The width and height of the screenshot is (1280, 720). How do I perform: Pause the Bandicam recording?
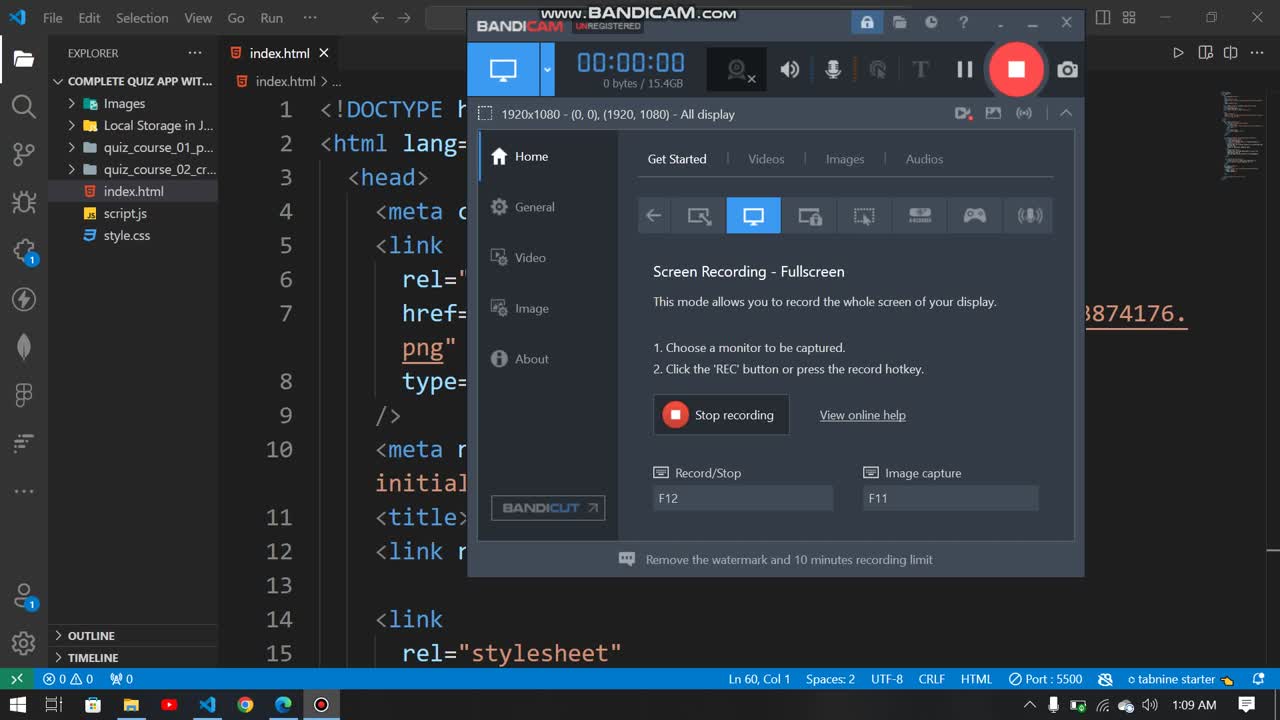coord(964,69)
